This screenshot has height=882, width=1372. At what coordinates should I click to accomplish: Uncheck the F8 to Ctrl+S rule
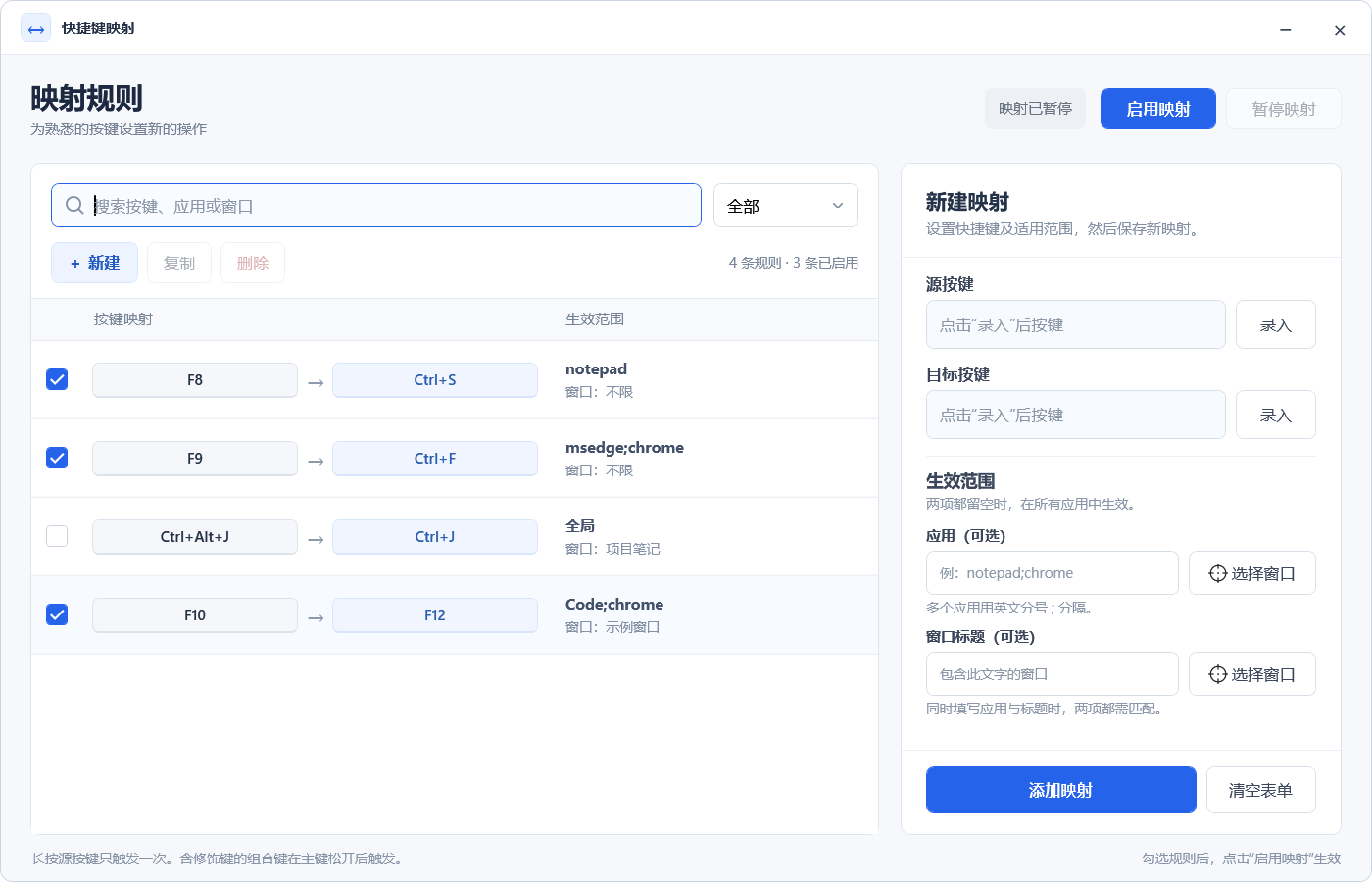[x=57, y=379]
